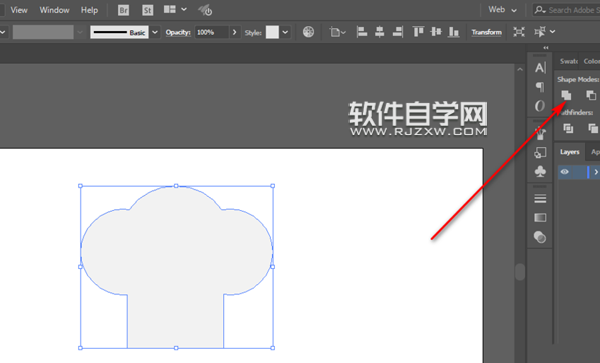Open the OpenType panel icon
The height and width of the screenshot is (363, 600).
[540, 106]
